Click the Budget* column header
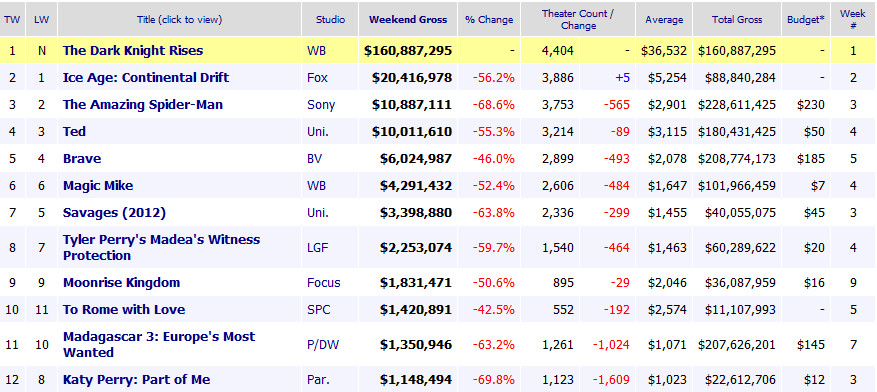Screen dimensions: 877x392 click(805, 20)
